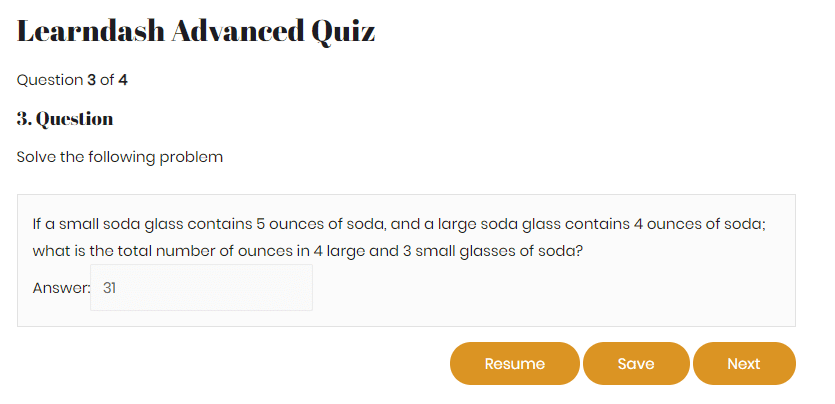
Task: Click the word 'Advanced' in the title
Action: (x=237, y=31)
